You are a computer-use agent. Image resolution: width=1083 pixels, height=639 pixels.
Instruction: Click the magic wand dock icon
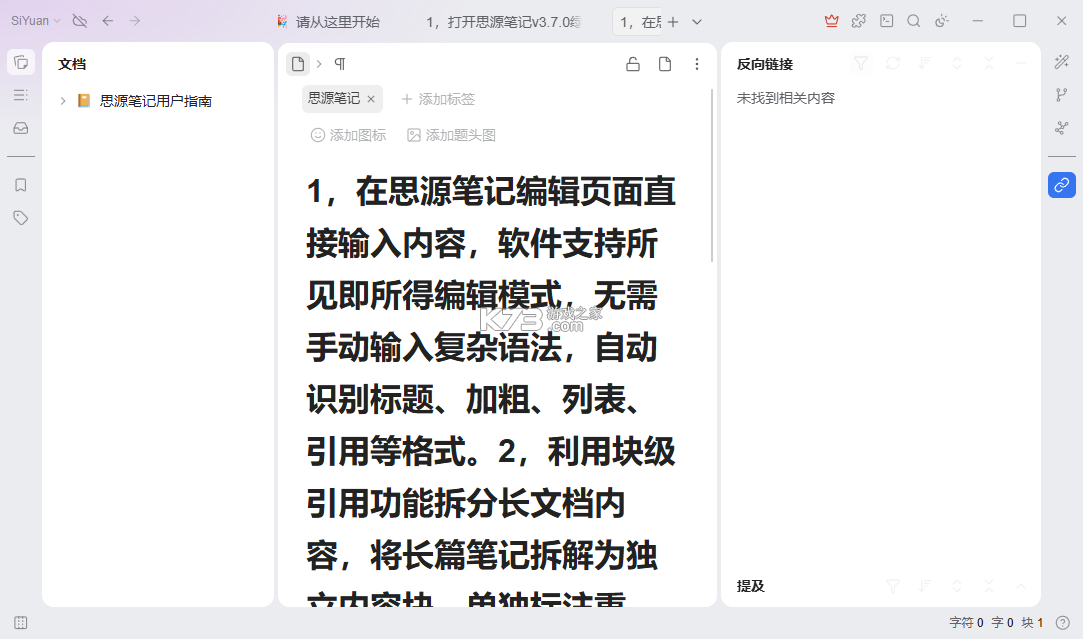(x=1062, y=62)
